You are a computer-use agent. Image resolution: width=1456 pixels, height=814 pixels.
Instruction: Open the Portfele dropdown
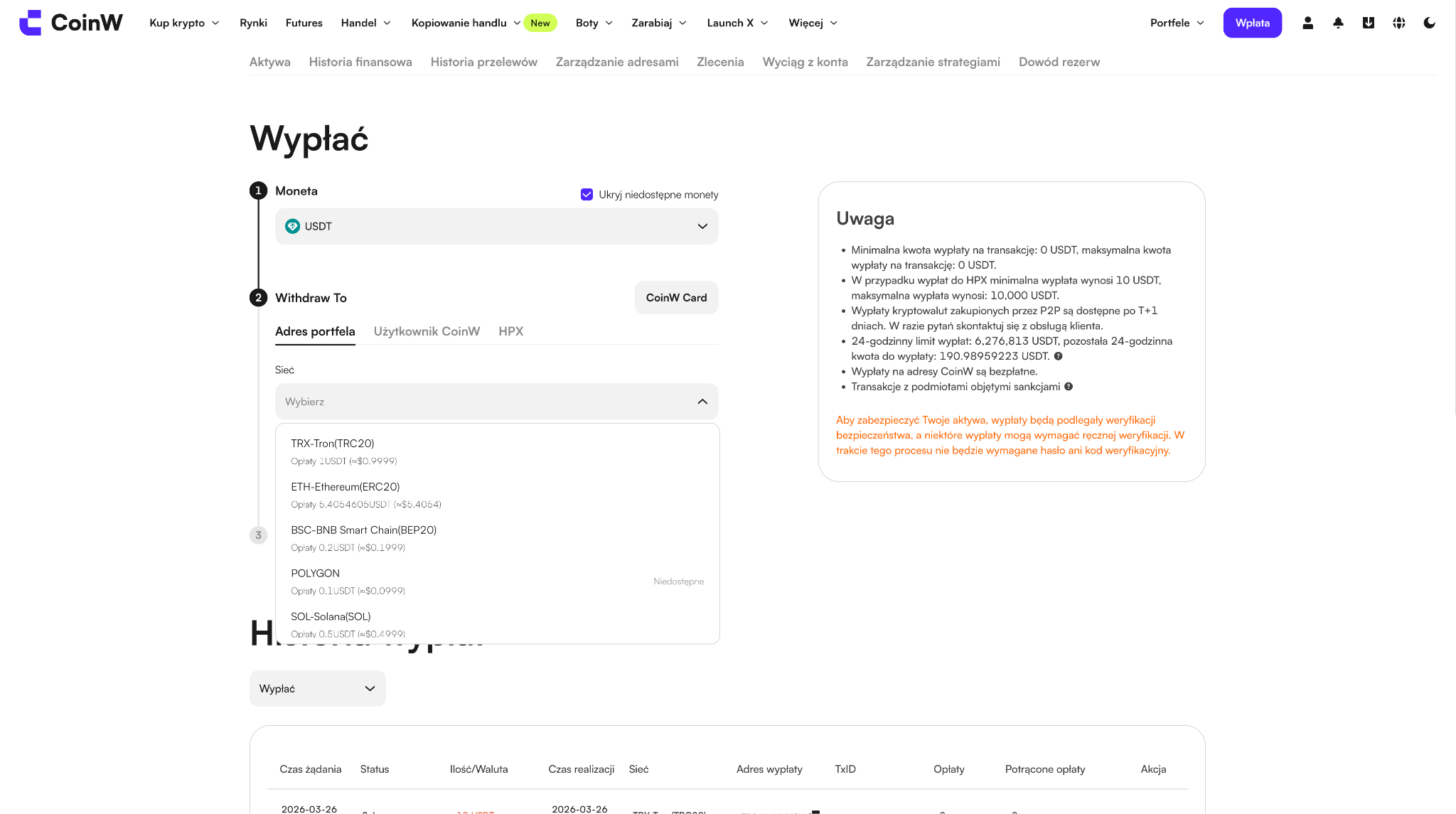(1177, 23)
